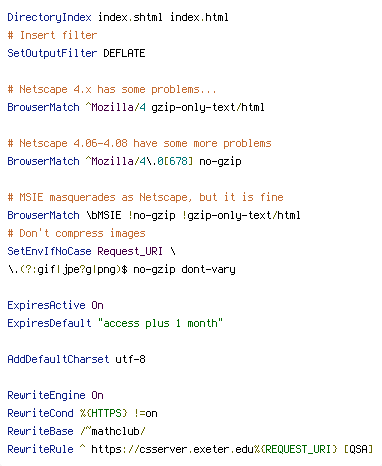The image size is (382, 466).
Task: Click the RewriteEngine directive
Action: tap(46, 395)
